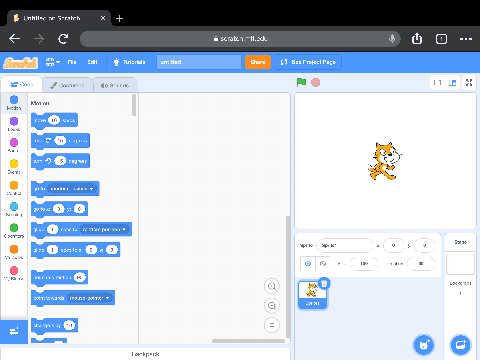Click the sprite name input field
Screen dimensions: 480x360
[344, 246]
